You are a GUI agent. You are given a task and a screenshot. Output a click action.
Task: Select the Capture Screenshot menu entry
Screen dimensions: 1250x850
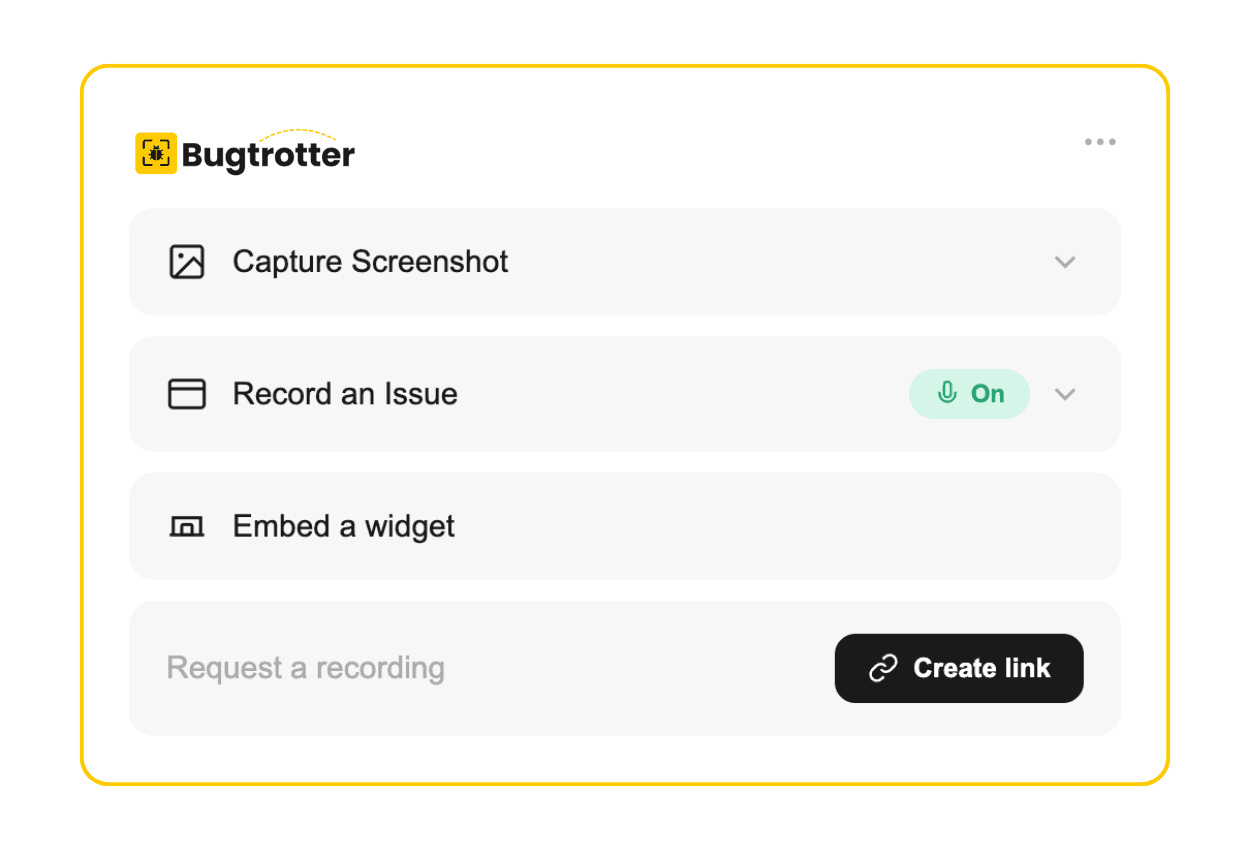pos(370,261)
